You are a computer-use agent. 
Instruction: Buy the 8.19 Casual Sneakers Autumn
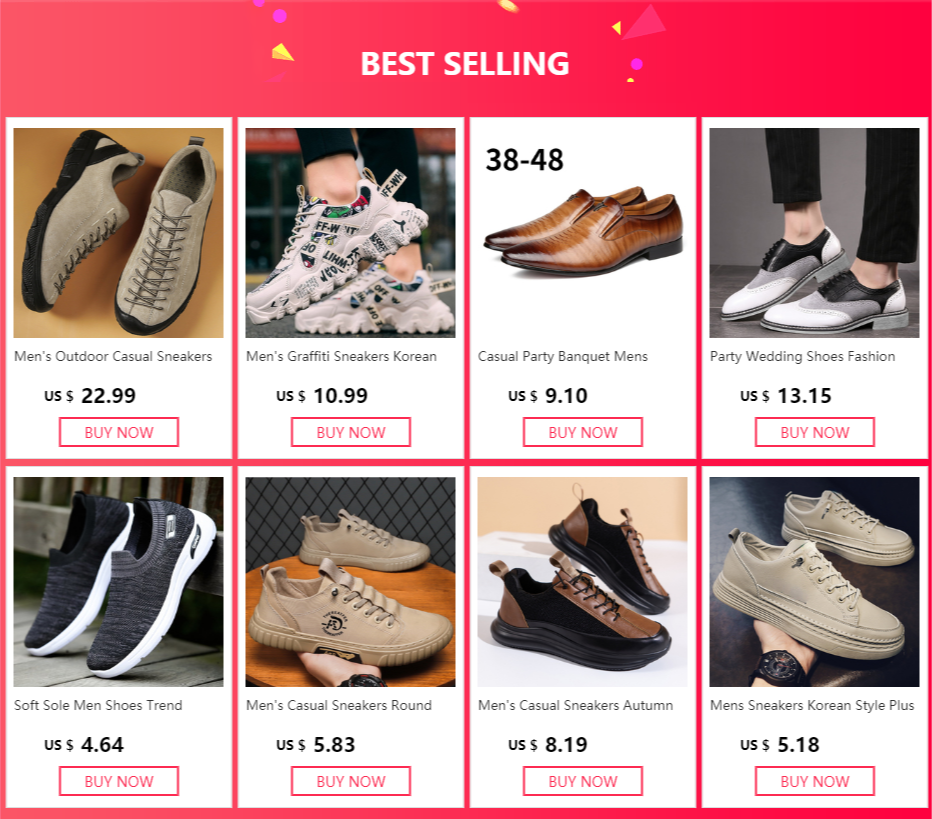pos(583,781)
